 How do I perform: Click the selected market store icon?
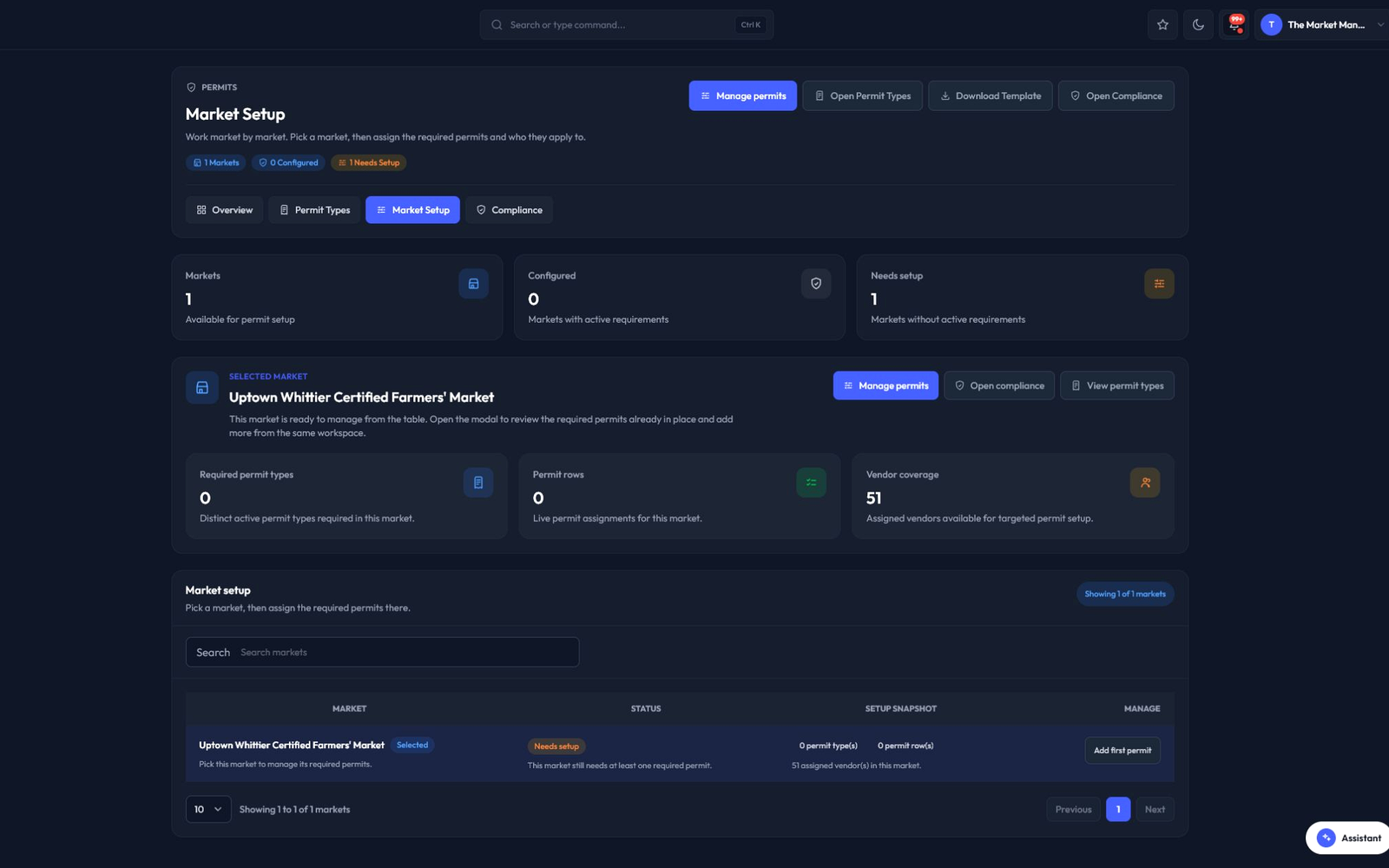tap(202, 388)
